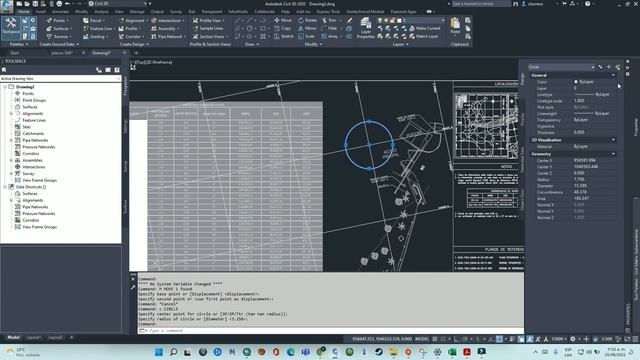Switch to the Home ribbon tab
Screen dimensions: 640x360
click(x=24, y=11)
